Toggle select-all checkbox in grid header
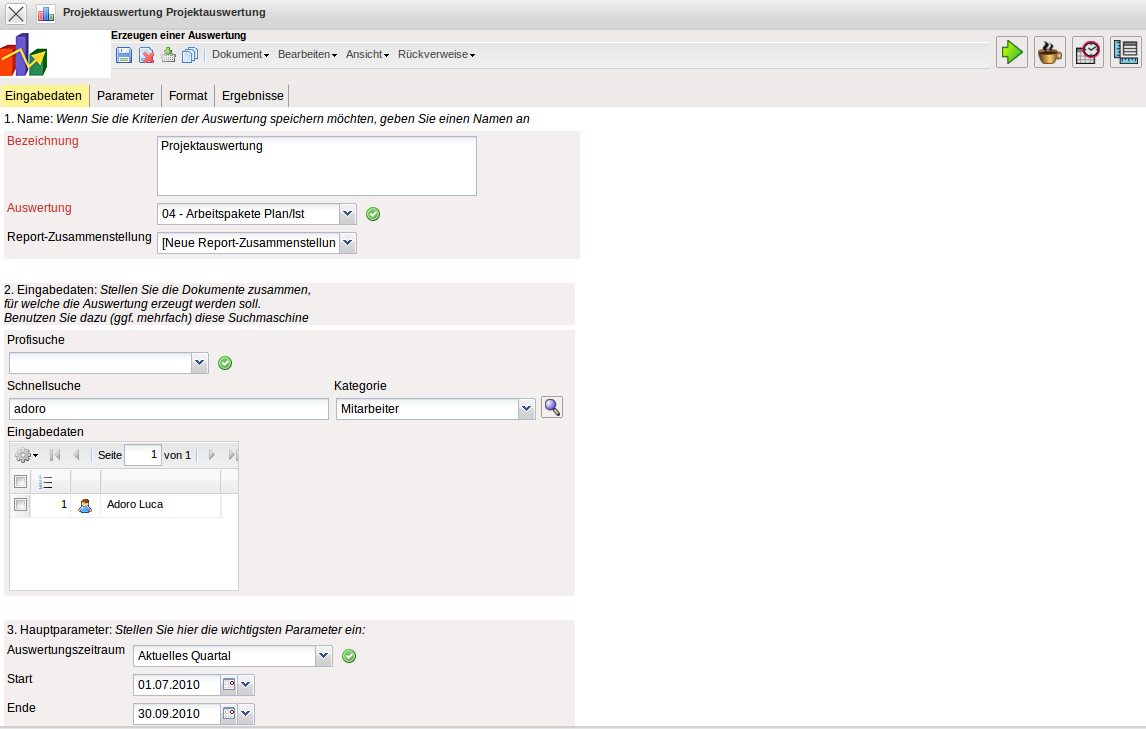Viewport: 1146px width, 729px height. pos(20,482)
